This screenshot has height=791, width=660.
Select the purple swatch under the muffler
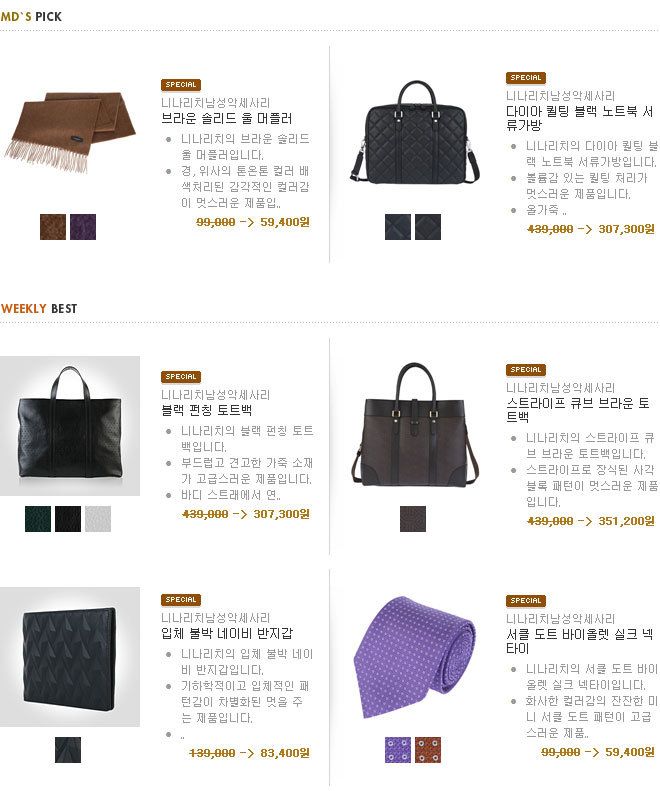pos(83,227)
